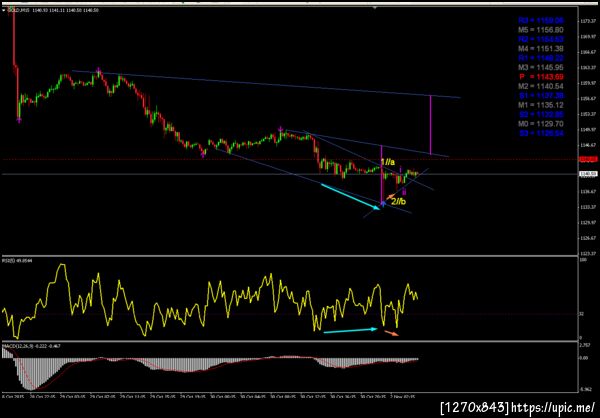Open the upic.me watermark link
This screenshot has height=418, width=600.
(553, 407)
